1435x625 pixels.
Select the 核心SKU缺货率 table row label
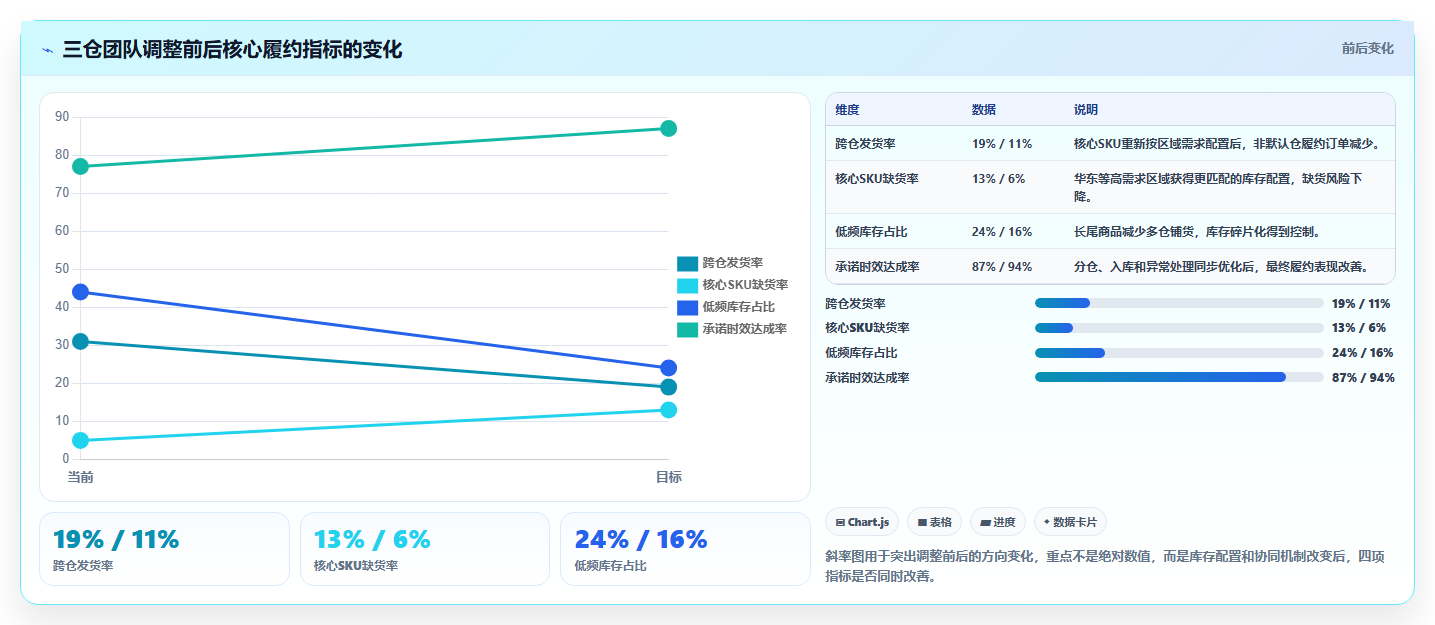click(877, 179)
